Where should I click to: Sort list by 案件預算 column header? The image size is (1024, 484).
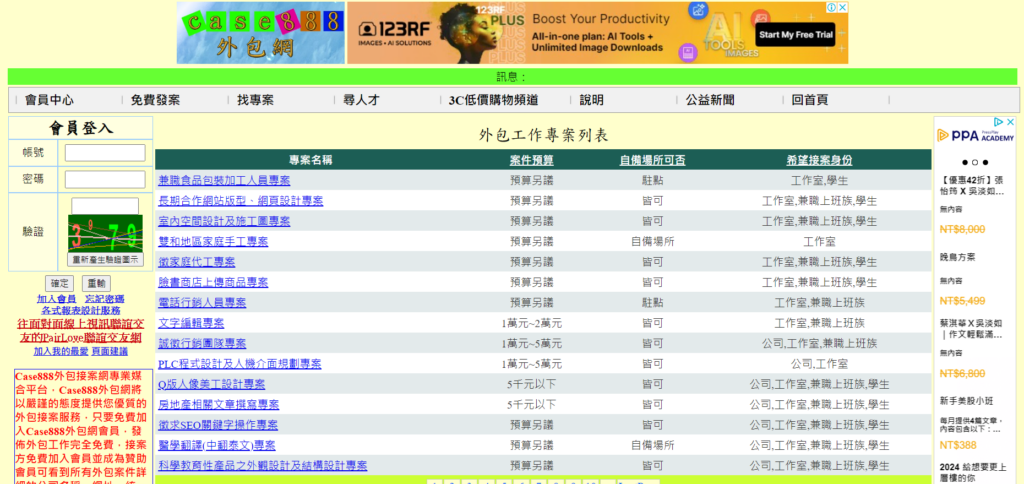click(x=531, y=160)
